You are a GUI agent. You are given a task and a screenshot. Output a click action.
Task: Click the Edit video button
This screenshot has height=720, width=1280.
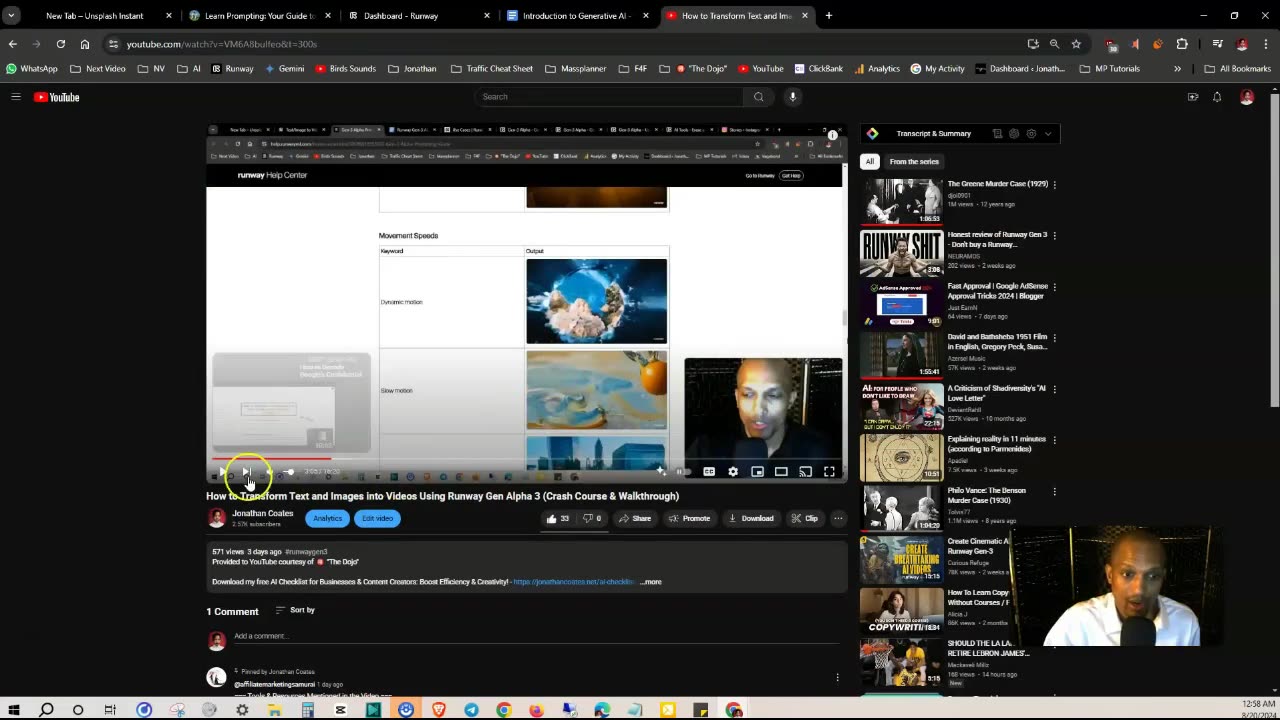[377, 518]
